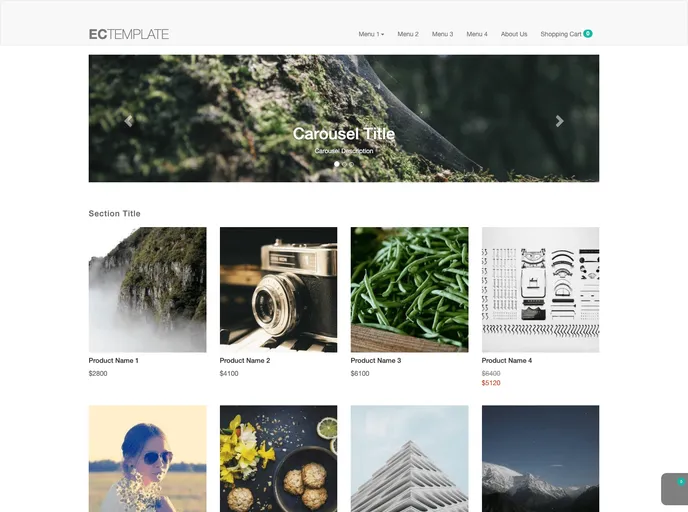Open the Shopping Cart link
The width and height of the screenshot is (688, 512).
coord(560,34)
